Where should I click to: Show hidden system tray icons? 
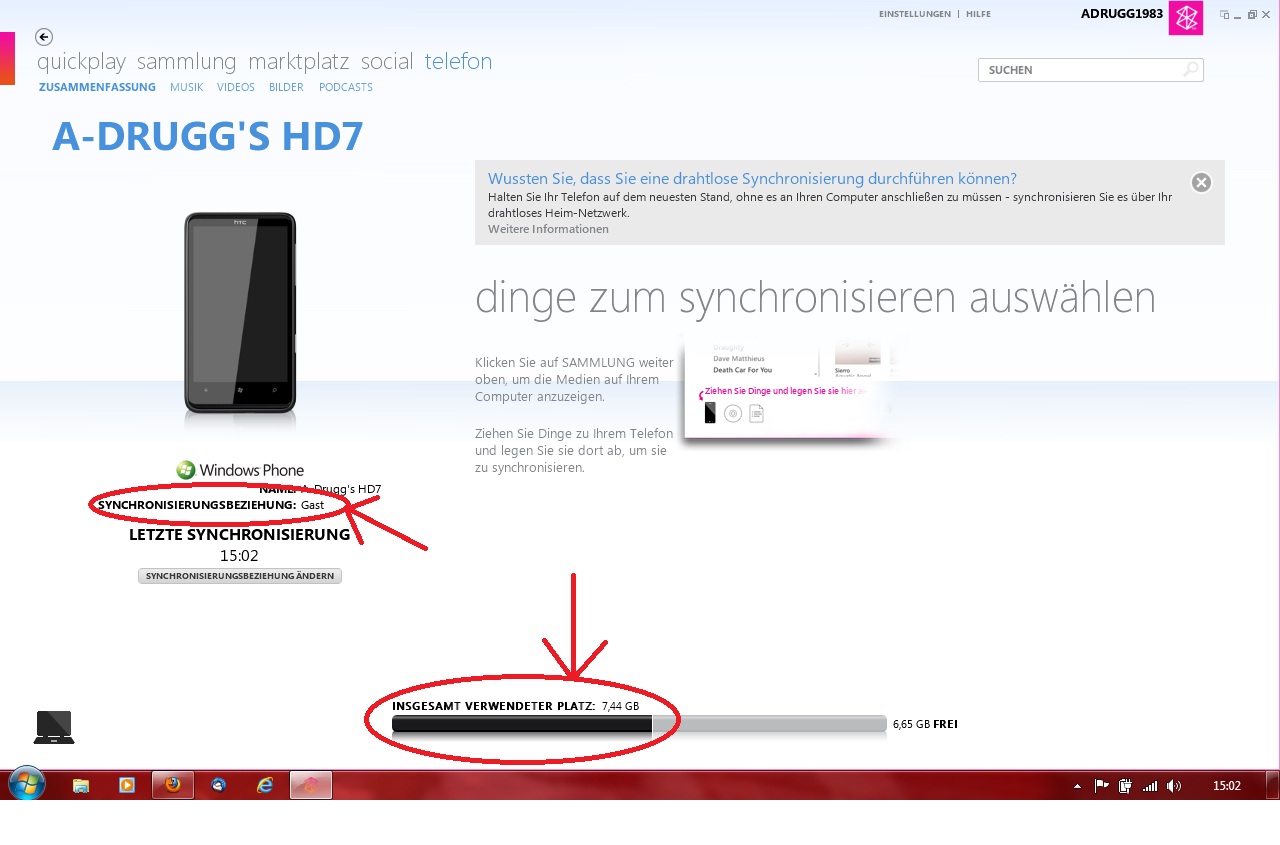click(x=1077, y=786)
